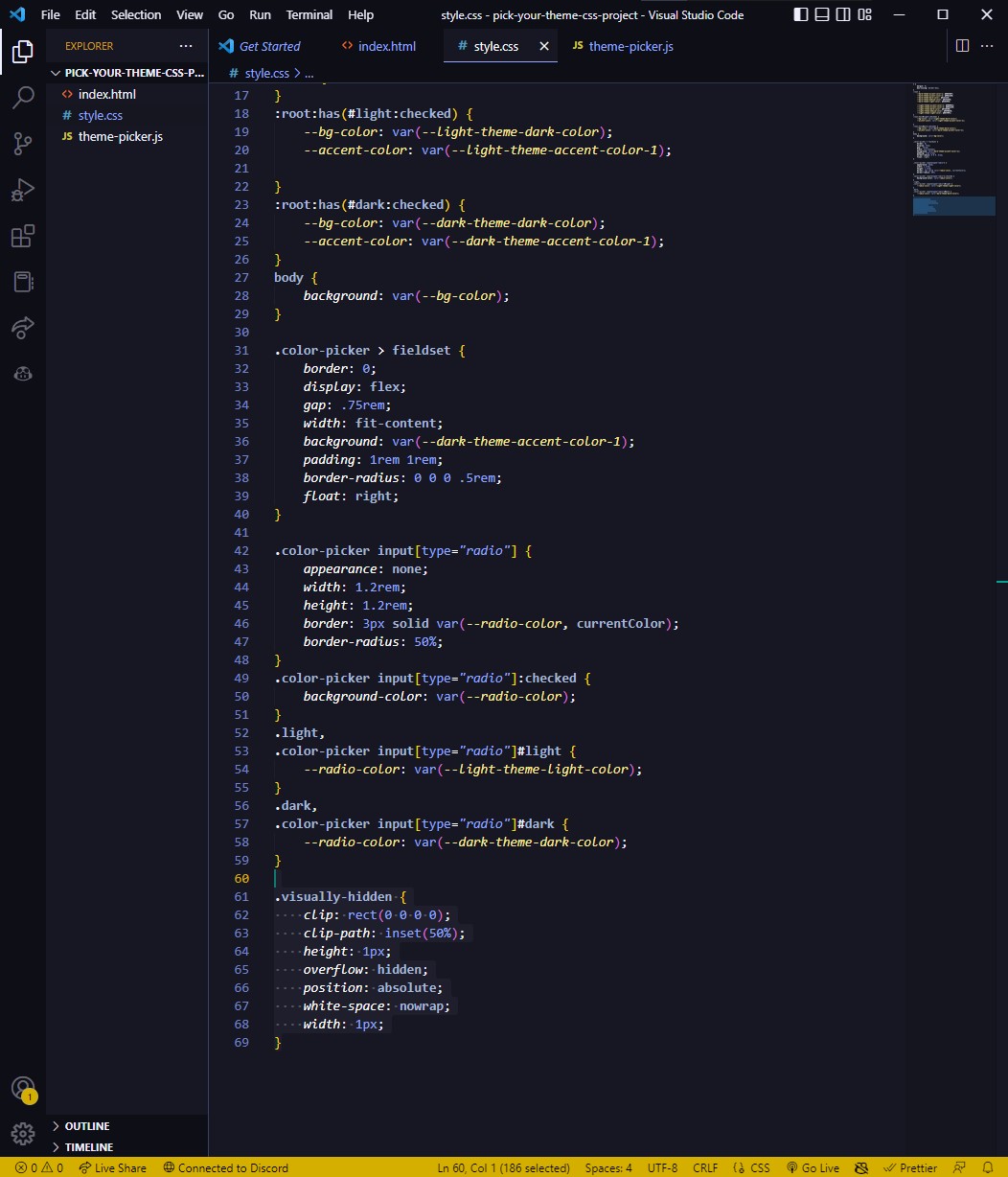Viewport: 1008px width, 1177px height.
Task: Change indentation via Spaces: 4
Action: coord(608,1167)
